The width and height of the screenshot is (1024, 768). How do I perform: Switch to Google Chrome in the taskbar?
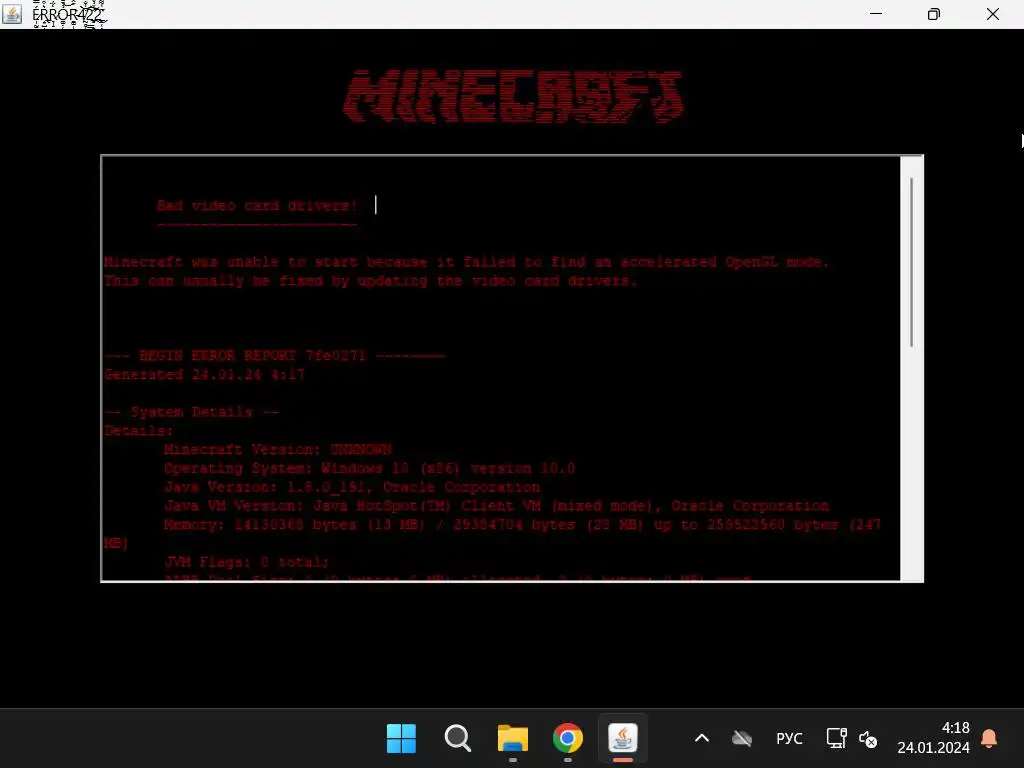click(x=568, y=739)
